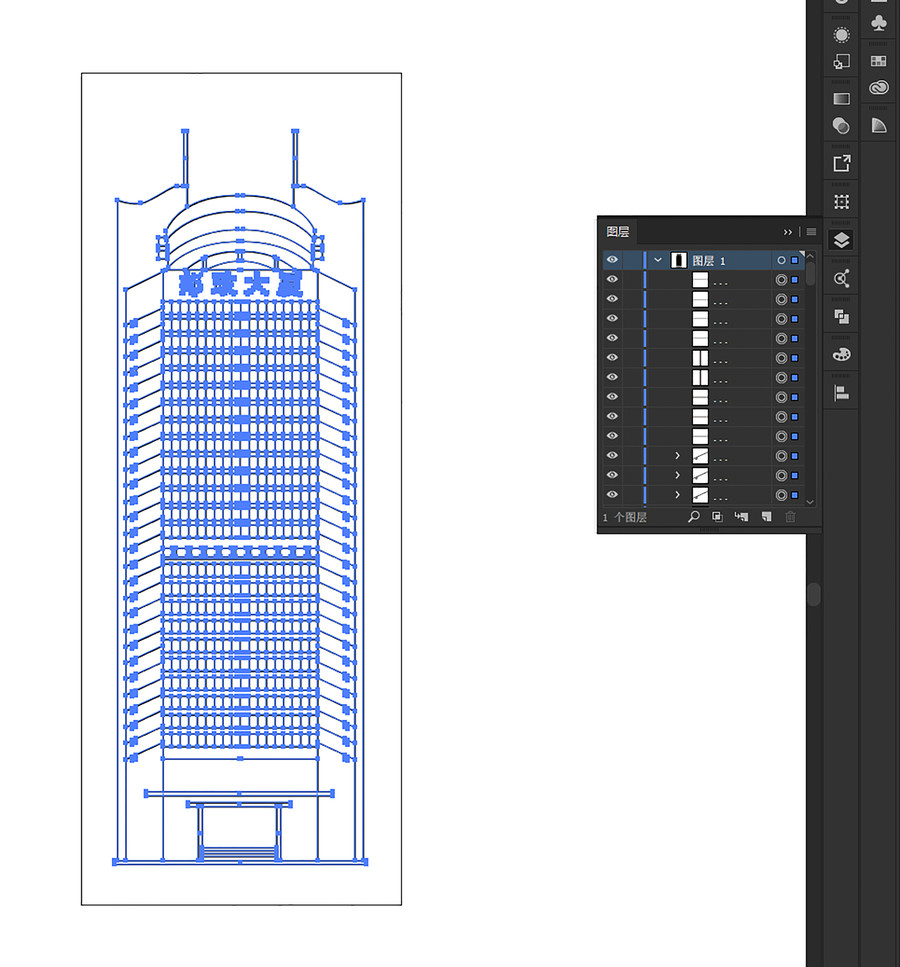Open the Graphic Styles panel icon
The height and width of the screenshot is (967, 900).
click(x=841, y=62)
